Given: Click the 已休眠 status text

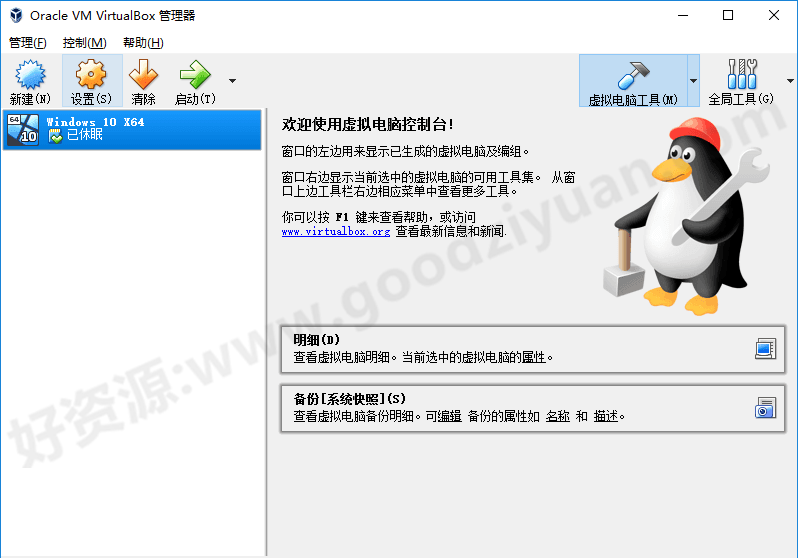Looking at the screenshot, I should pos(84,135).
